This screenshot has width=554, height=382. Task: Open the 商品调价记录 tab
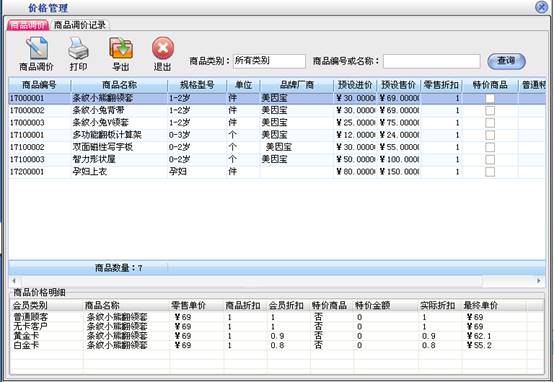[80, 25]
